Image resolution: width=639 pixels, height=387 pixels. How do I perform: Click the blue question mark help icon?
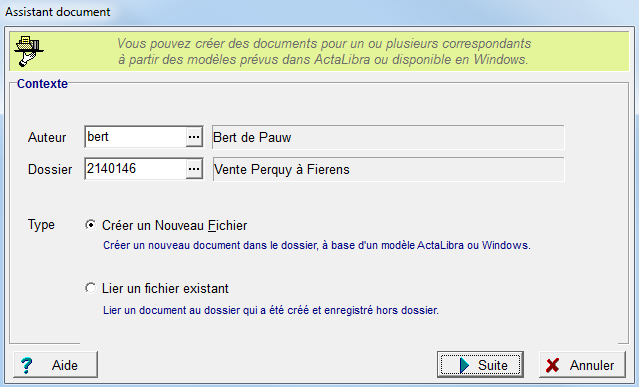pyautogui.click(x=26, y=365)
